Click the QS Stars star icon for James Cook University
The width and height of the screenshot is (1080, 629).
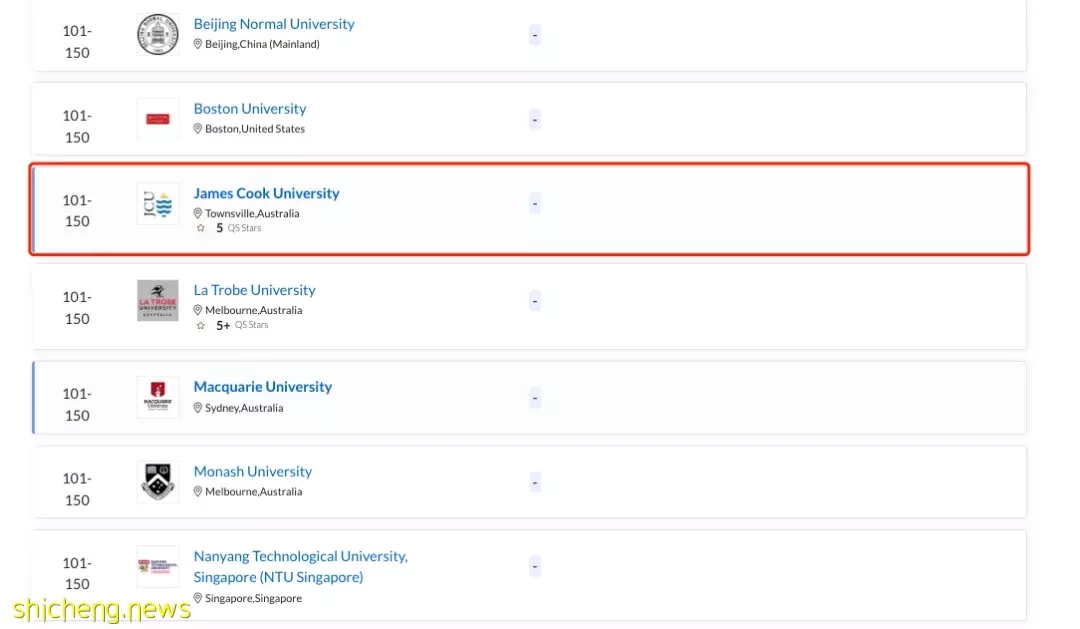point(200,228)
